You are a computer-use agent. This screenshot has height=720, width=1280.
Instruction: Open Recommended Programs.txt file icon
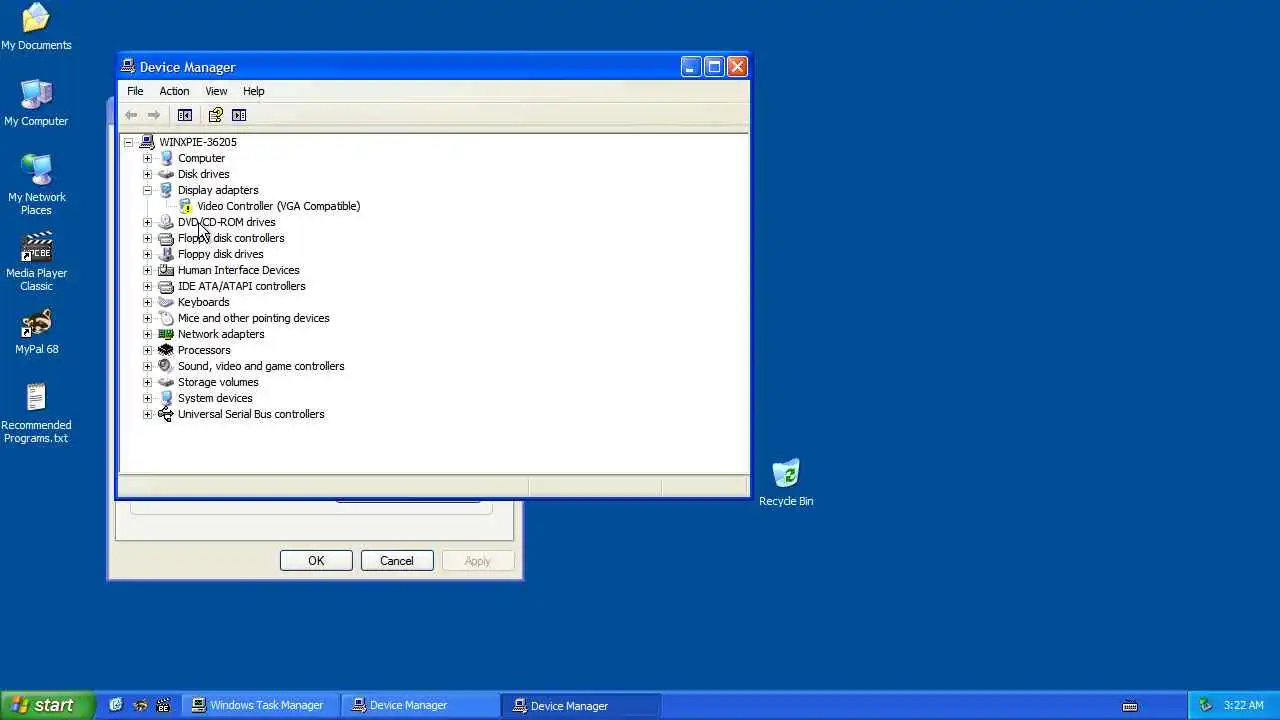pyautogui.click(x=36, y=398)
